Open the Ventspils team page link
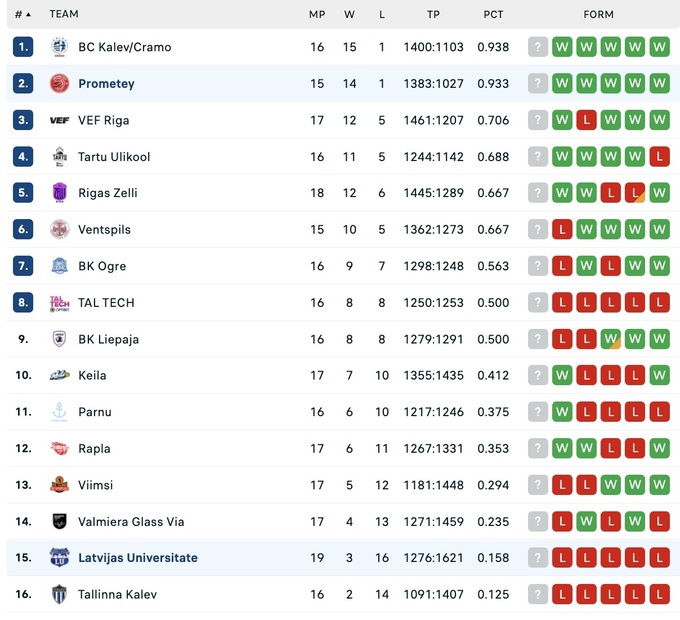Viewport: 680px width, 620px height. pyautogui.click(x=104, y=230)
